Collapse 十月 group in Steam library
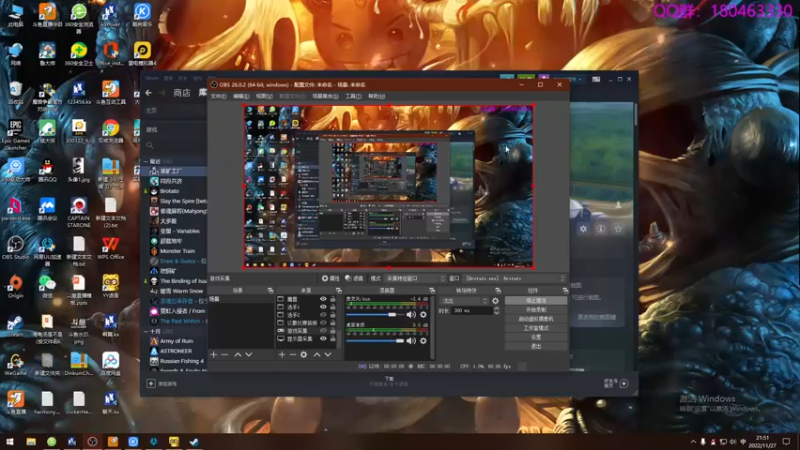 point(146,332)
